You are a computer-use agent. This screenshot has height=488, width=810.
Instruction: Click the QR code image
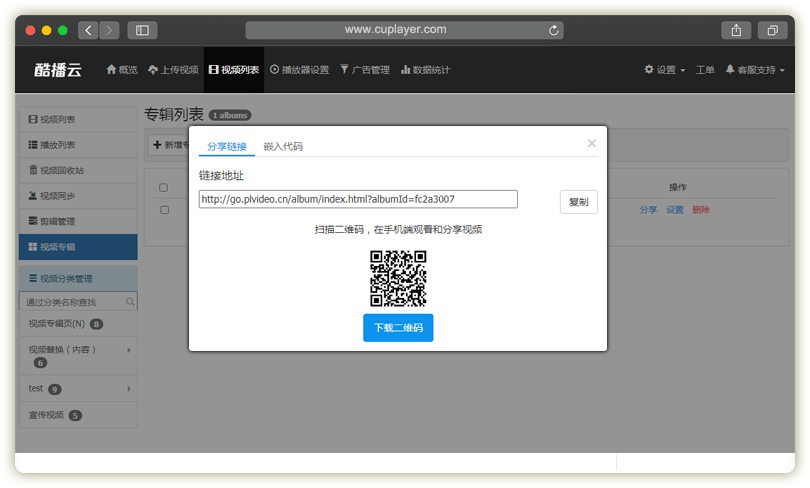tap(398, 278)
